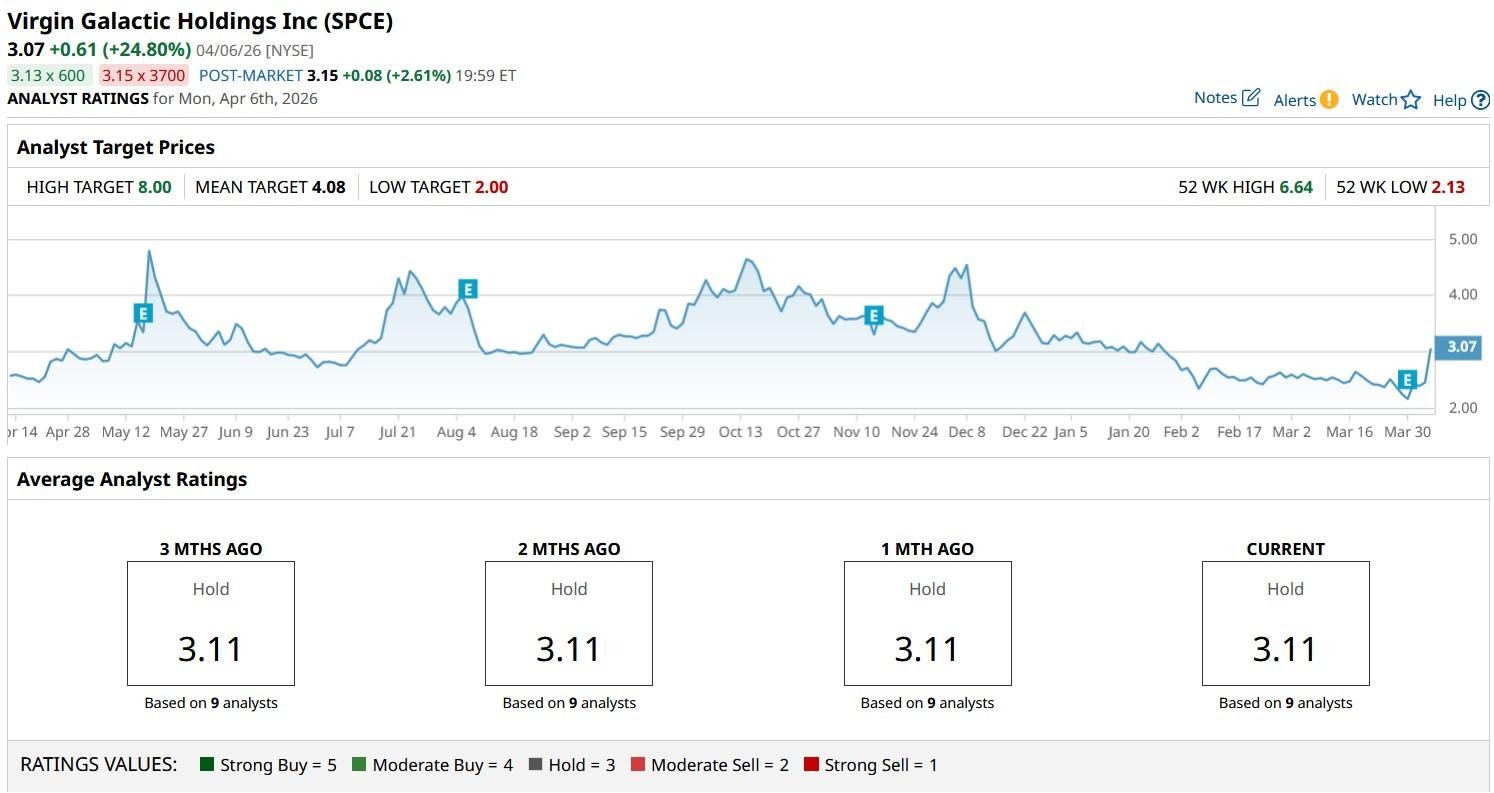
Task: Click the Strong Sell = 1 legend text
Action: pyautogui.click(x=881, y=765)
